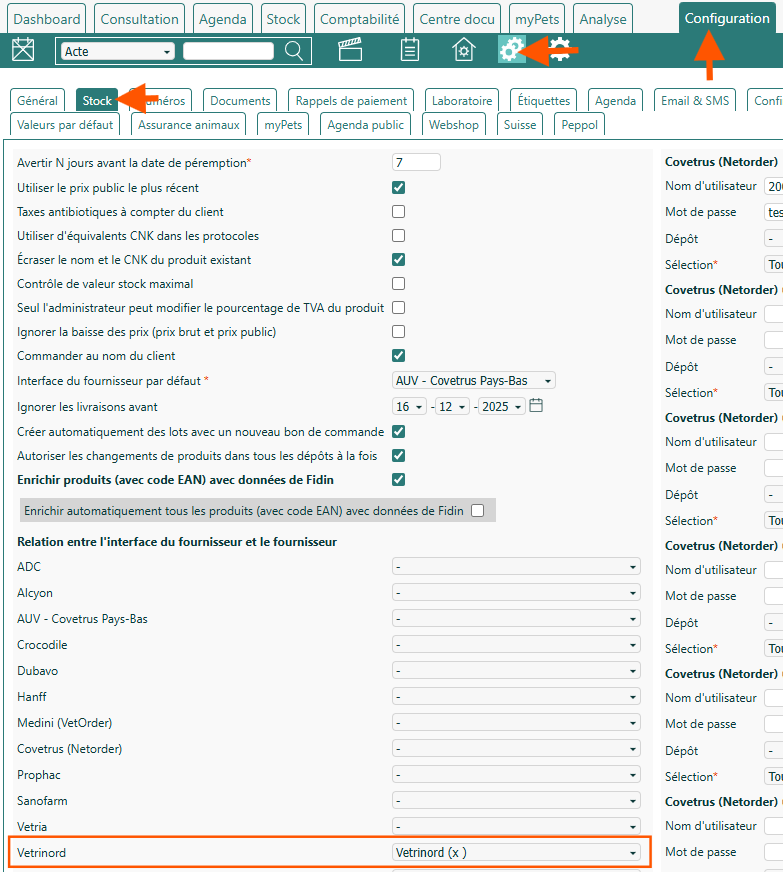This screenshot has width=783, height=872.
Task: Toggle 'Utiliser le prix public le plus récent'
Action: click(x=398, y=187)
